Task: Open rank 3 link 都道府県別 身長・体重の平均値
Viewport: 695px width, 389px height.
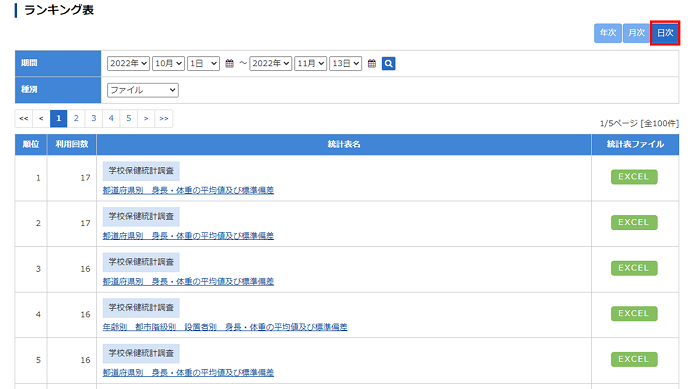Action: 188,281
